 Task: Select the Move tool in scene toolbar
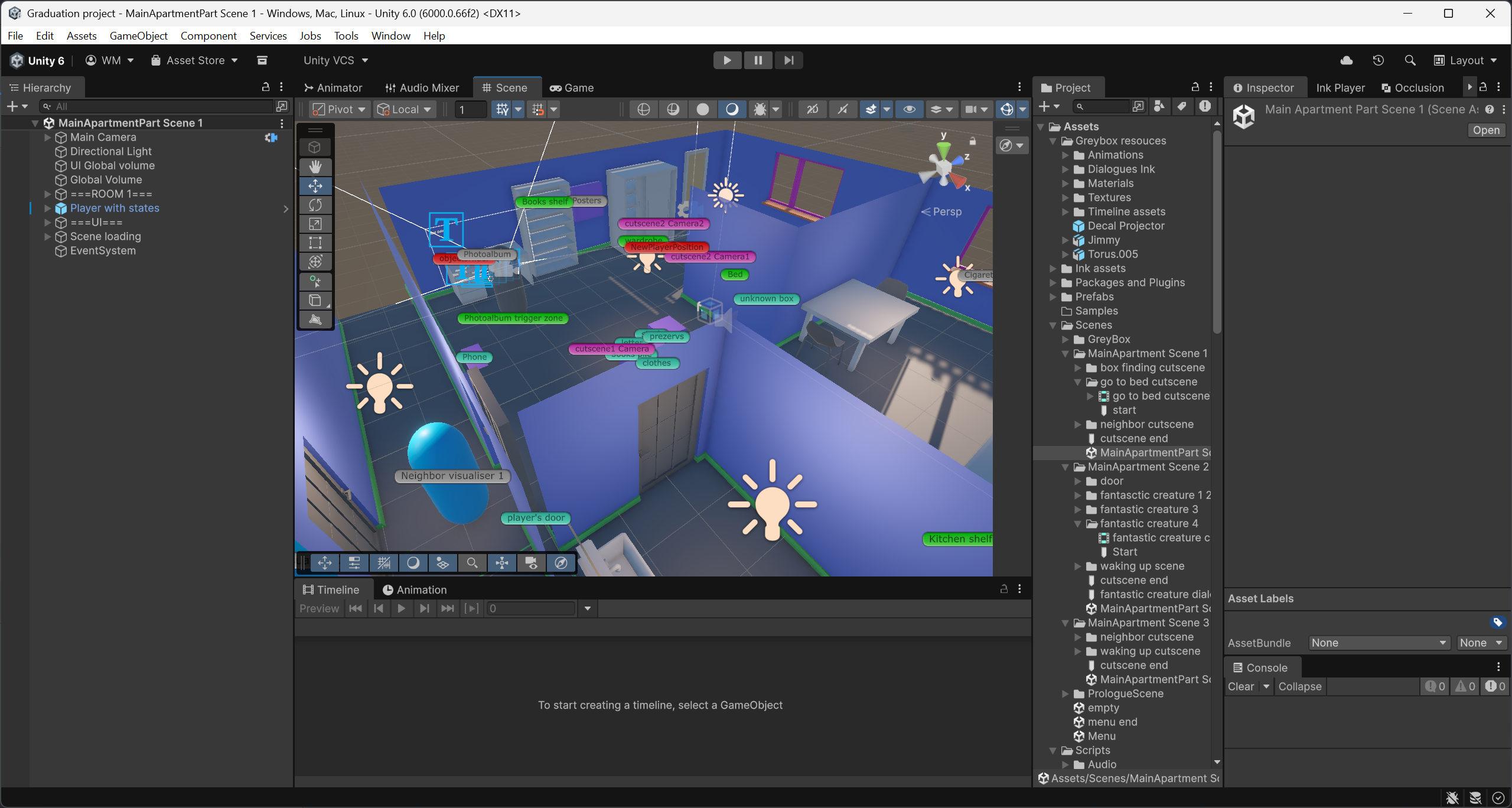315,186
